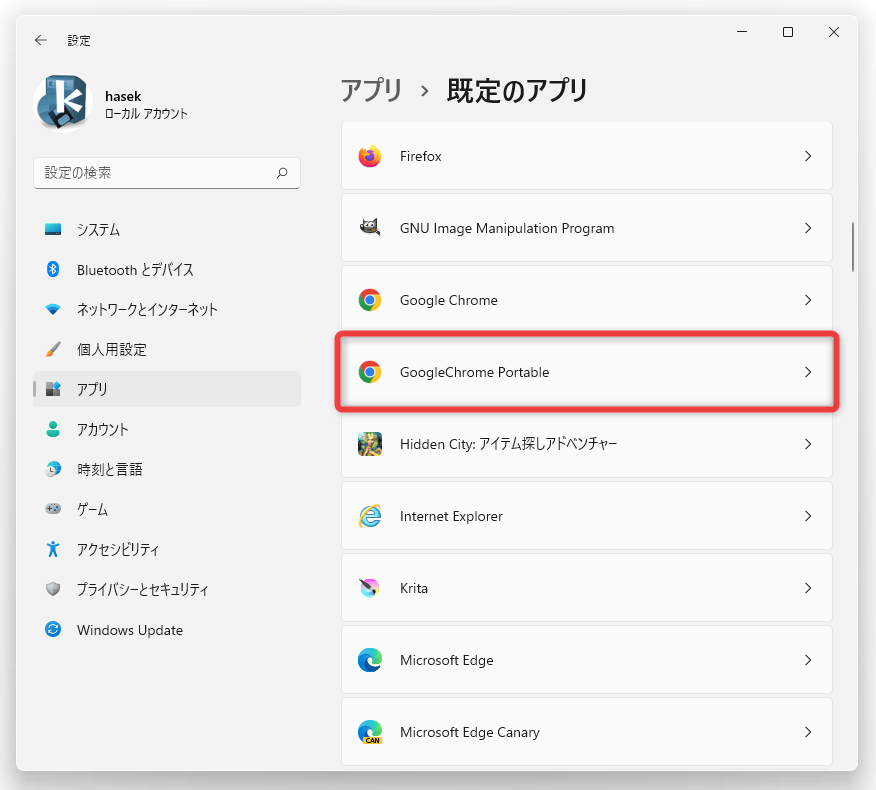Image resolution: width=876 pixels, height=790 pixels.
Task: Click the privacy shield icon
Action: 53,589
